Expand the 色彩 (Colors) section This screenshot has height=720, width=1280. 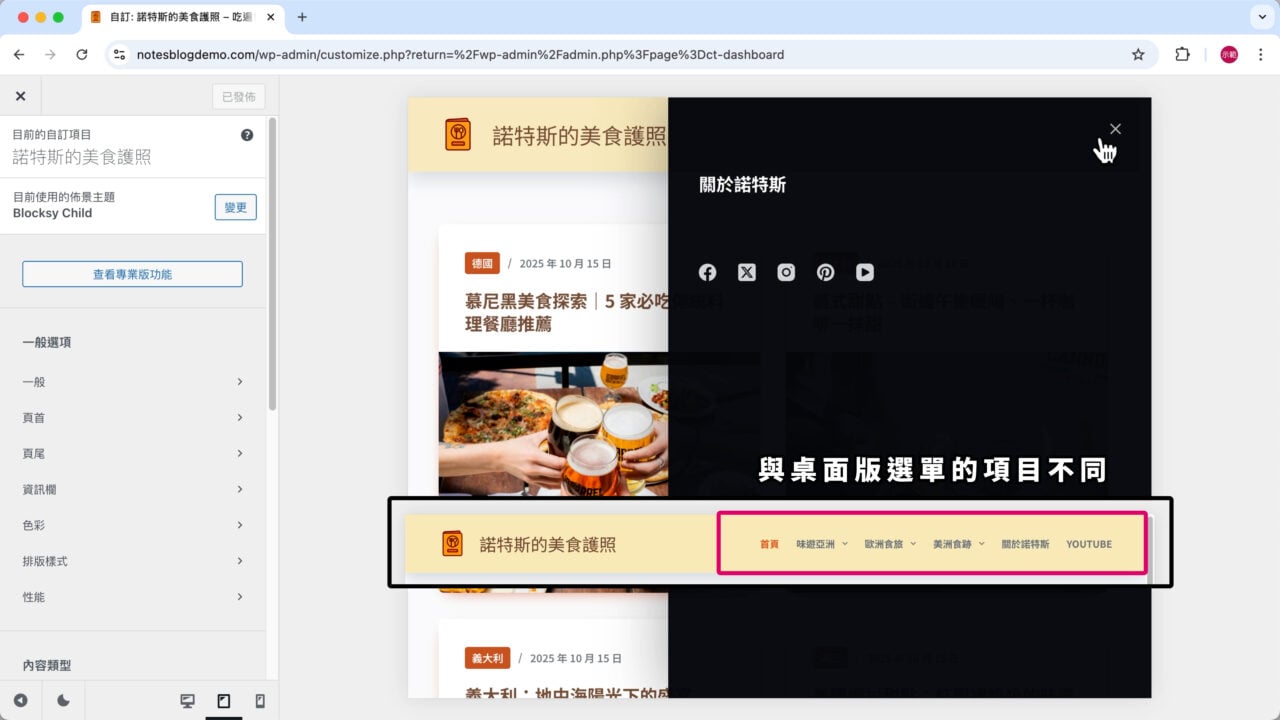(133, 525)
